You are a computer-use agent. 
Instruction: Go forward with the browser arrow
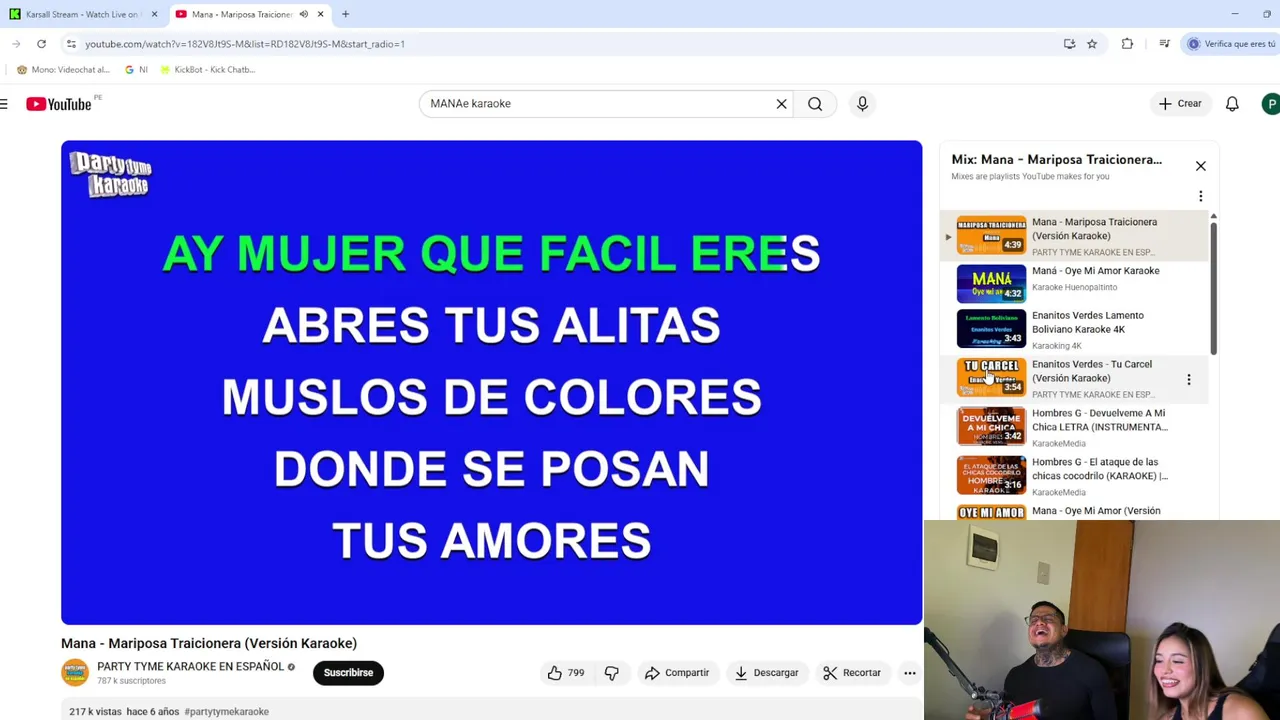(16, 44)
